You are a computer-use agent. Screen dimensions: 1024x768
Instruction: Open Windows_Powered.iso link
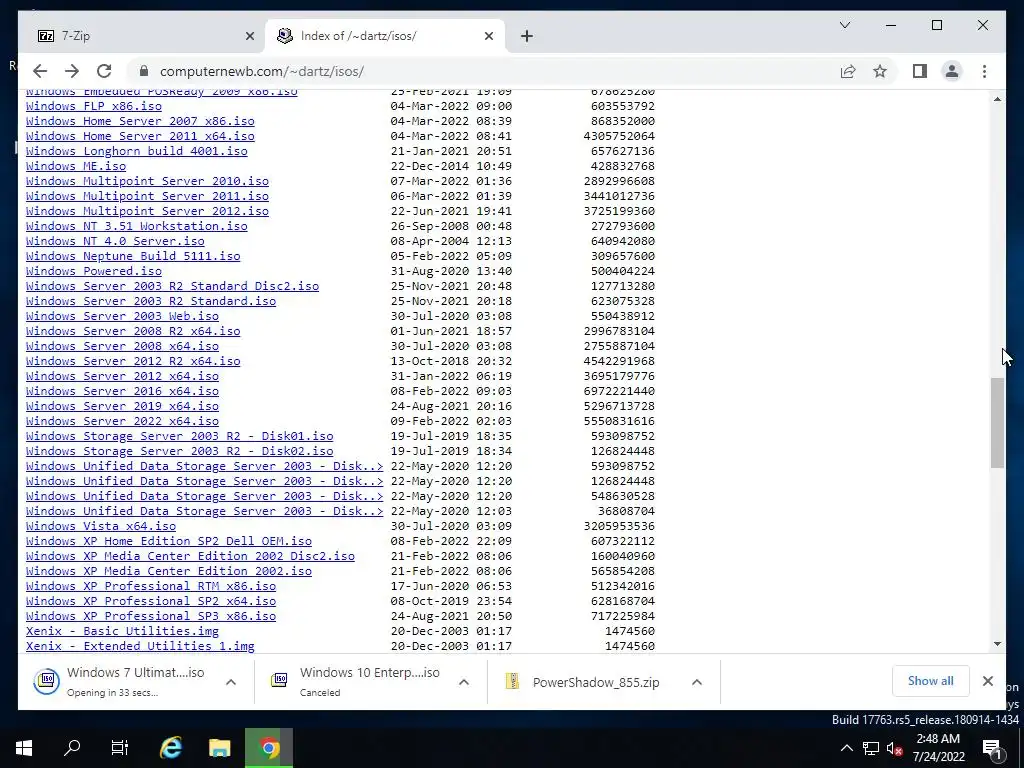[x=93, y=271]
